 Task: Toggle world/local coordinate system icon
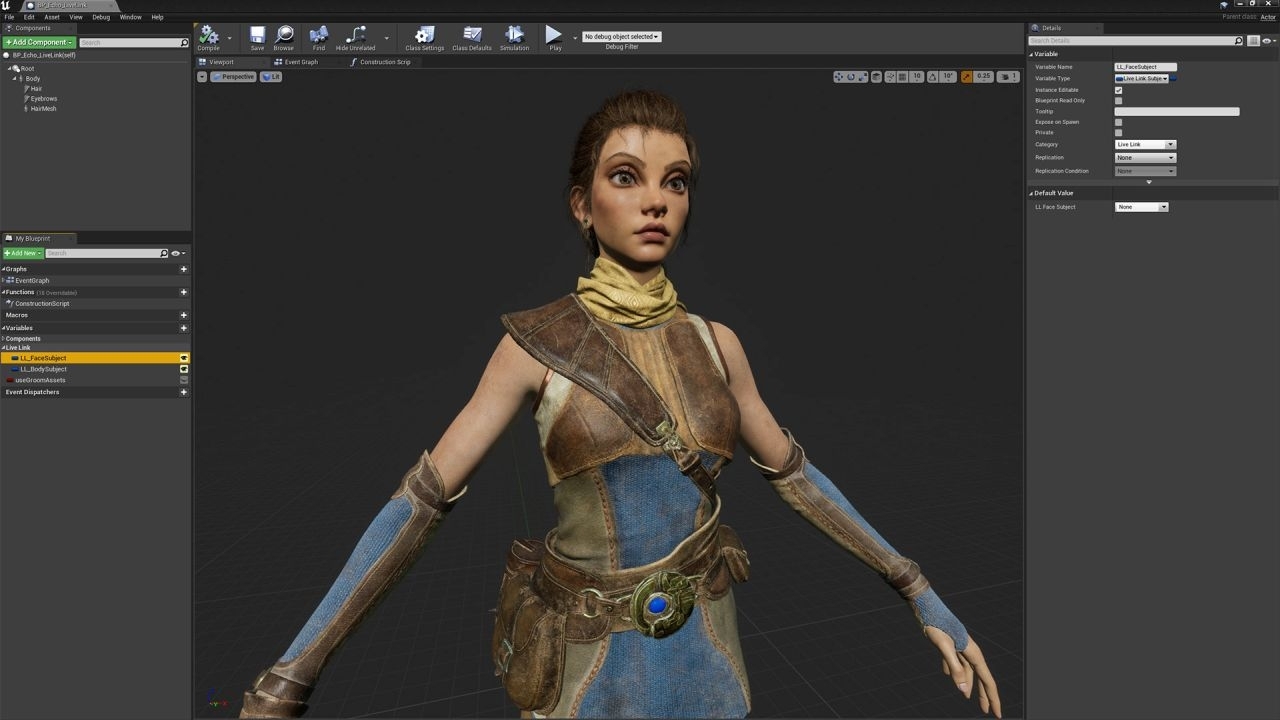(876, 77)
